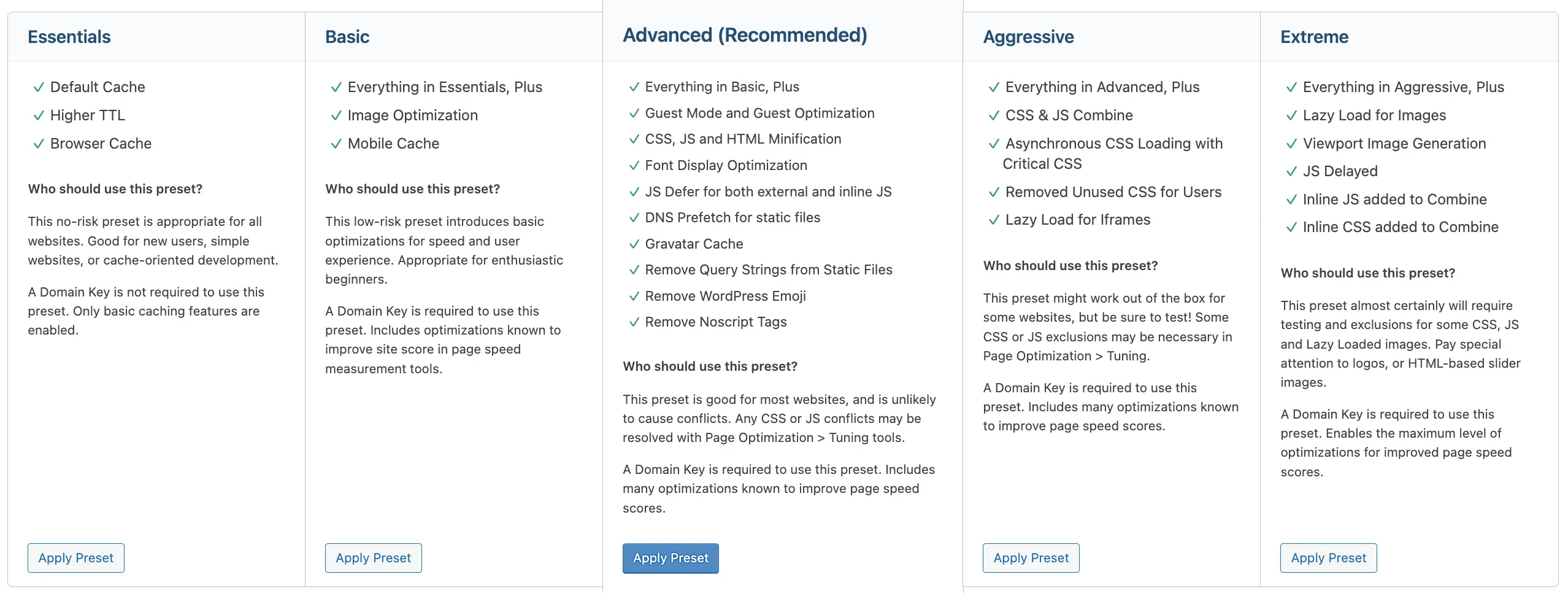This screenshot has width=1568, height=593.
Task: Click the checkmark beside JS Delayed
Action: (x=1291, y=171)
